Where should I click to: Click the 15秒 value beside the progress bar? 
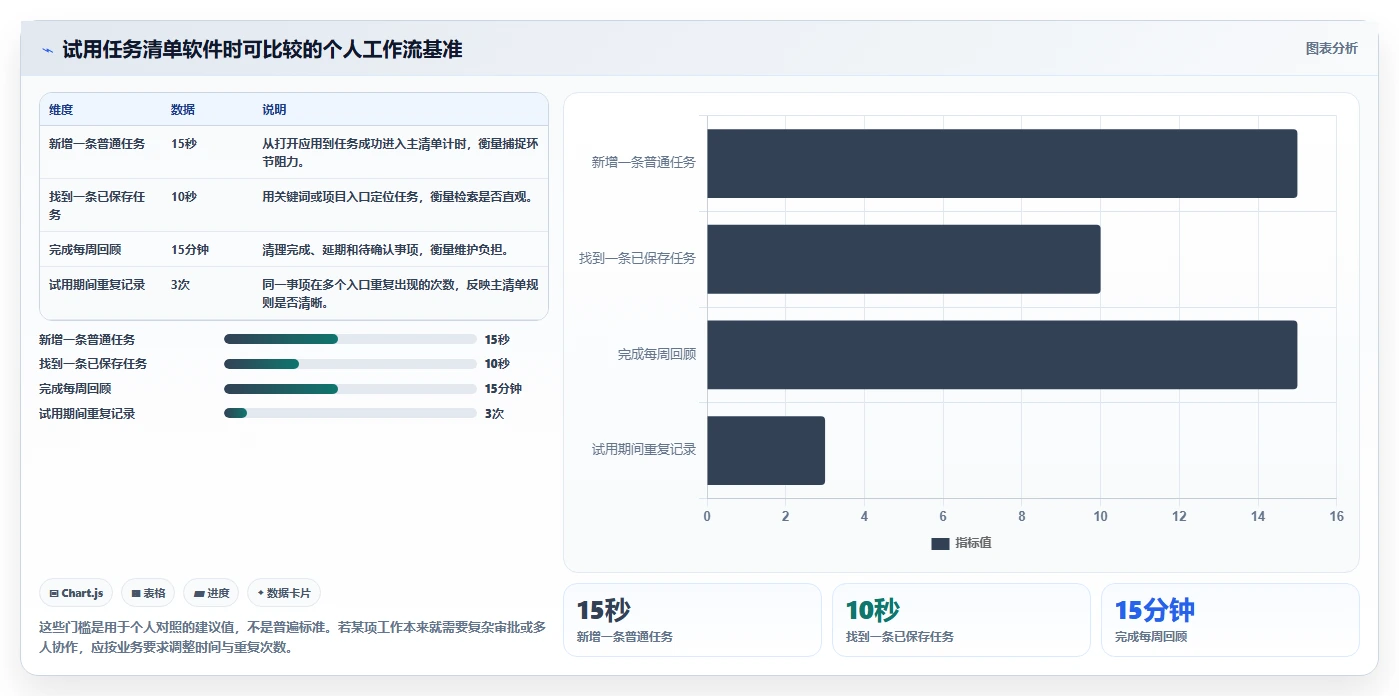click(x=497, y=339)
